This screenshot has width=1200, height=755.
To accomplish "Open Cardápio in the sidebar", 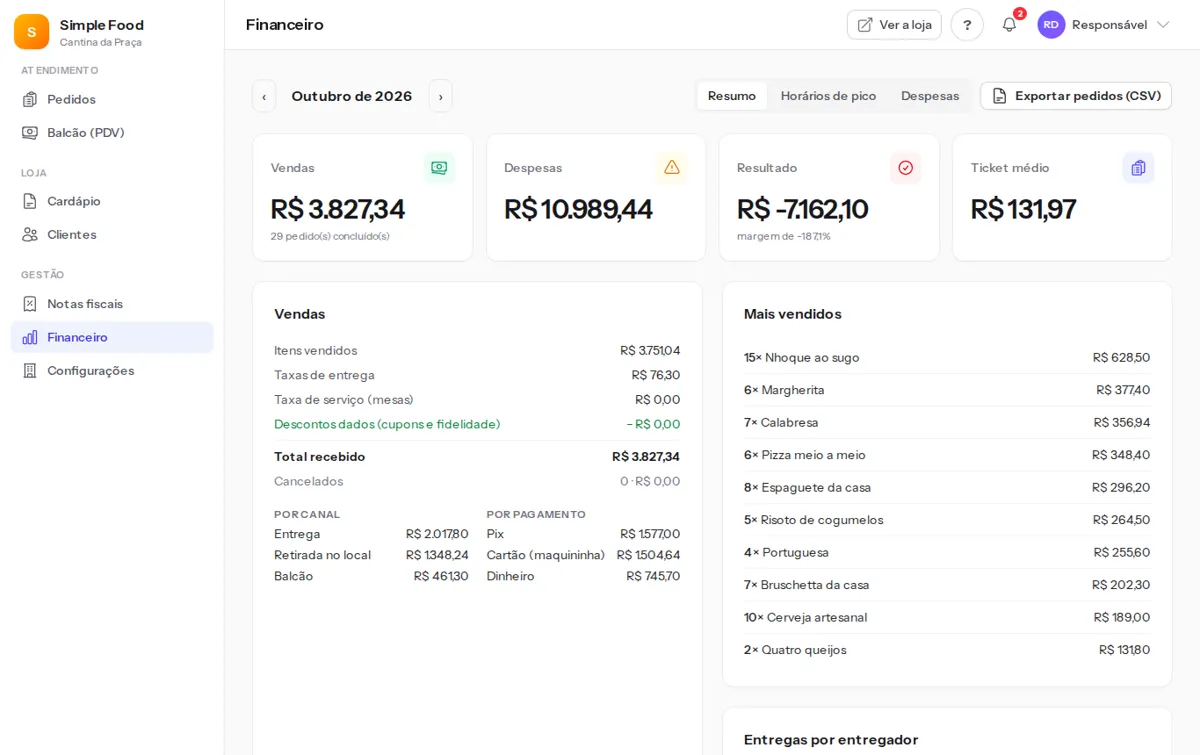I will pos(112,201).
